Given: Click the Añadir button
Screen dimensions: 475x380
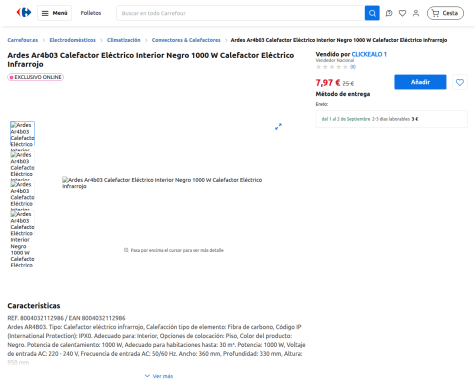Looking at the screenshot, I should coord(420,82).
